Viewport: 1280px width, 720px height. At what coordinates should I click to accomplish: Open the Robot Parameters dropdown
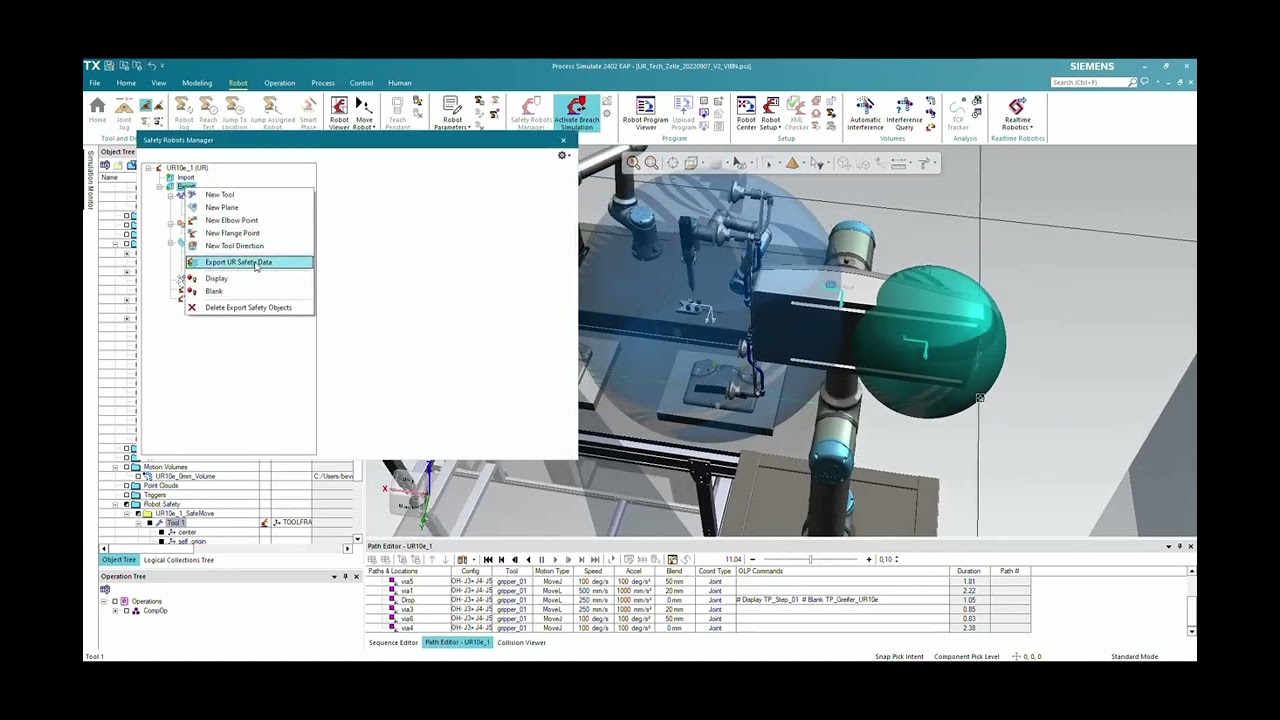tap(452, 113)
